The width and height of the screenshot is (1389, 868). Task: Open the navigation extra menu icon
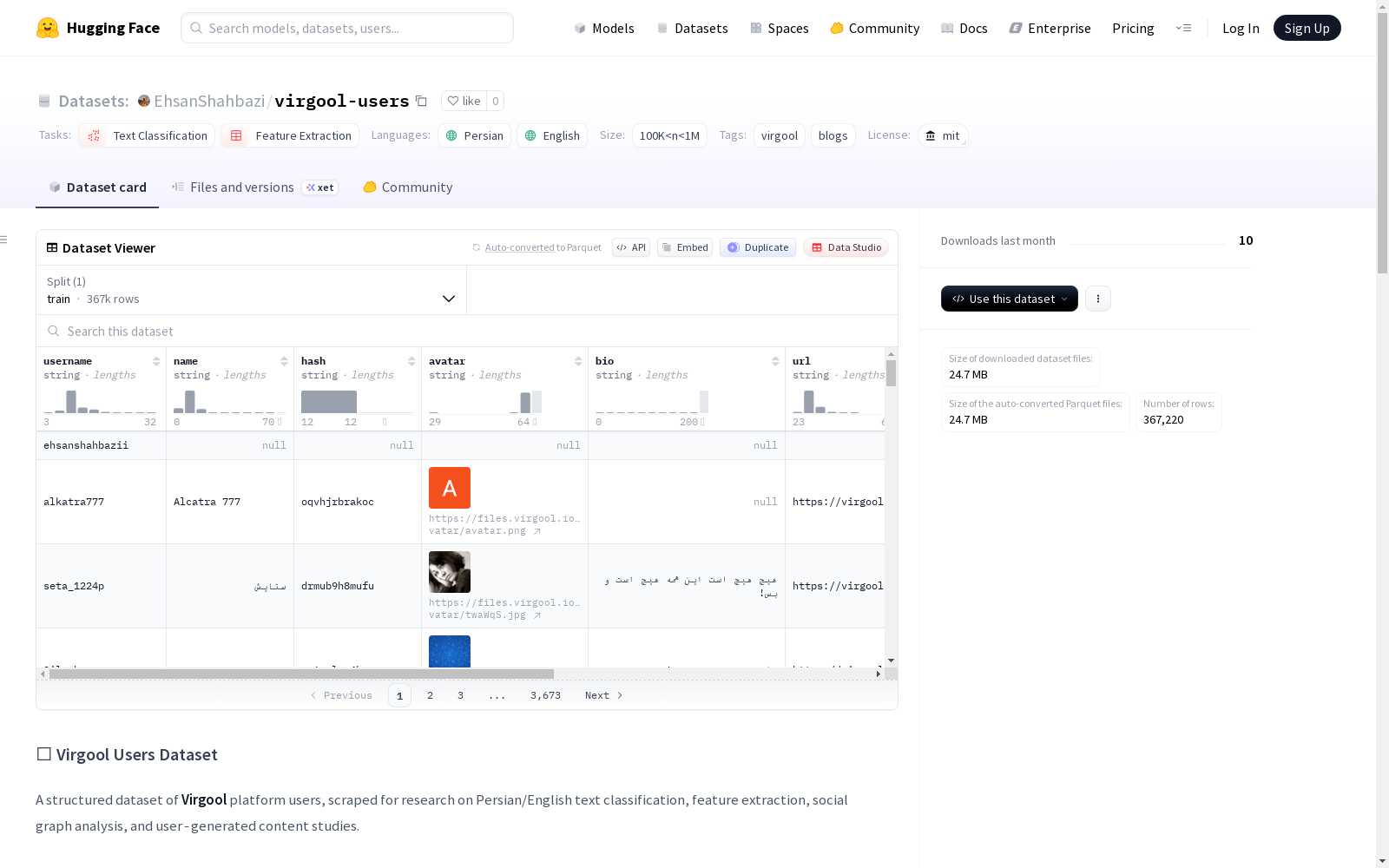click(x=1183, y=28)
